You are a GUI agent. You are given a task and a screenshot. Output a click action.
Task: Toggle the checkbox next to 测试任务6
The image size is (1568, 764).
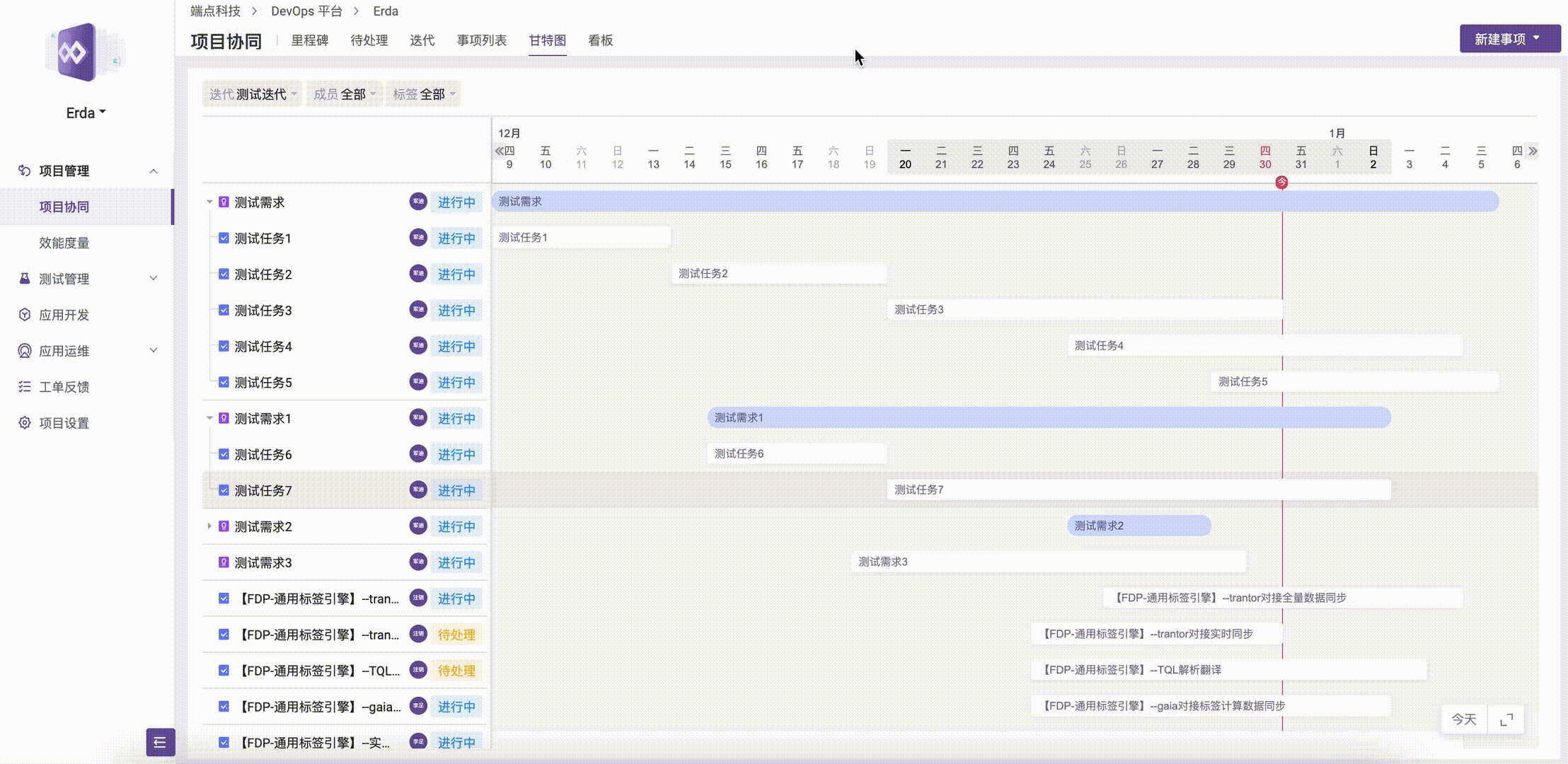223,454
